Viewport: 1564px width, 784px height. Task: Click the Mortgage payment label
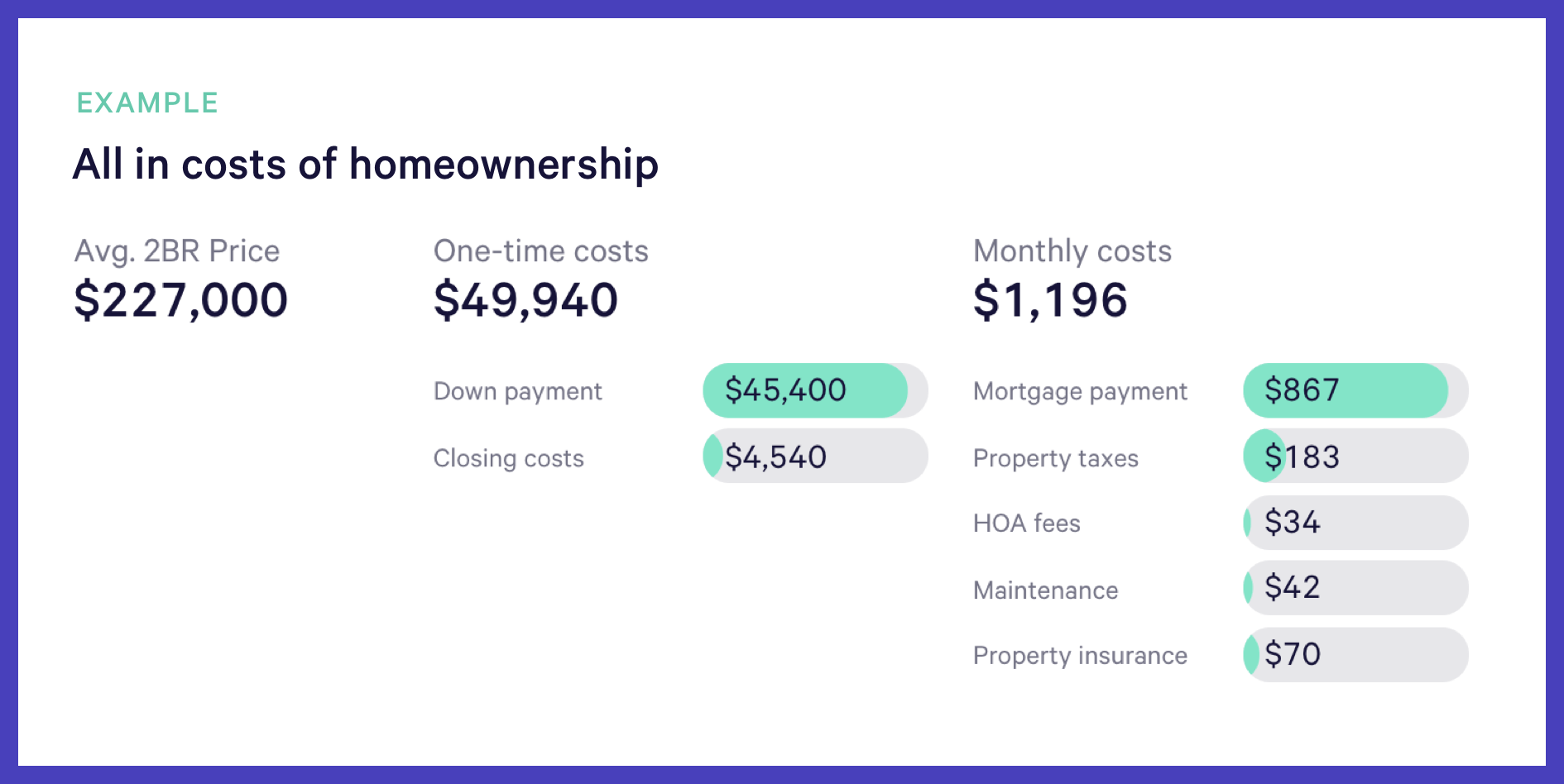pyautogui.click(x=1079, y=391)
